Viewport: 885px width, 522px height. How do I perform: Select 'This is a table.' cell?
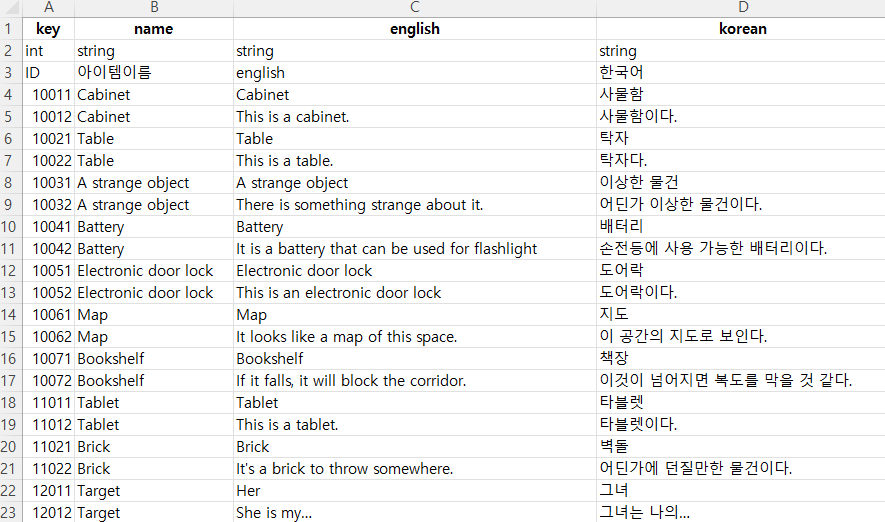pos(415,161)
